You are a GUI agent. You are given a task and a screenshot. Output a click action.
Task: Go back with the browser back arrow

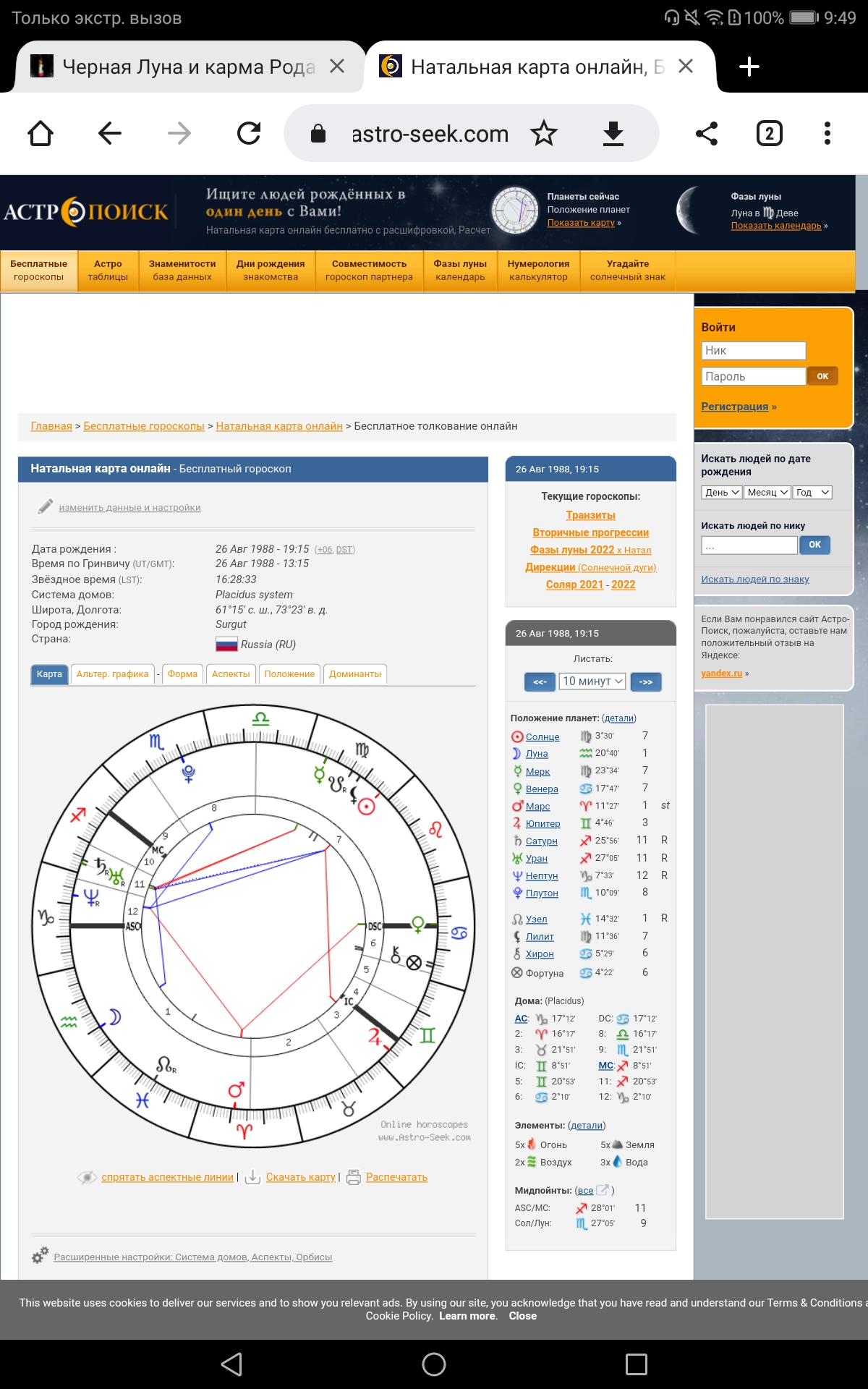[x=110, y=133]
